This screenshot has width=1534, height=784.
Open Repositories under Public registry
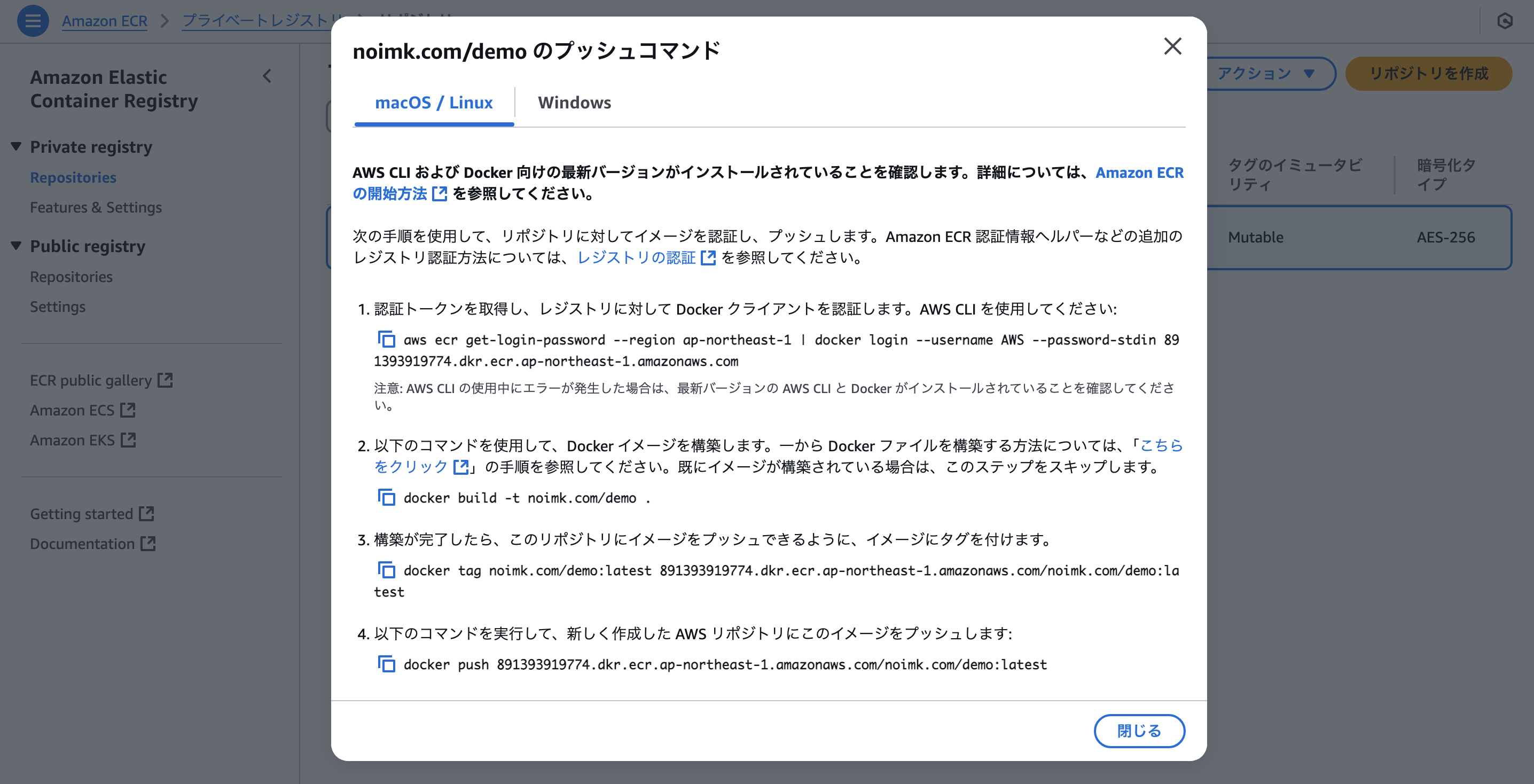[71, 277]
